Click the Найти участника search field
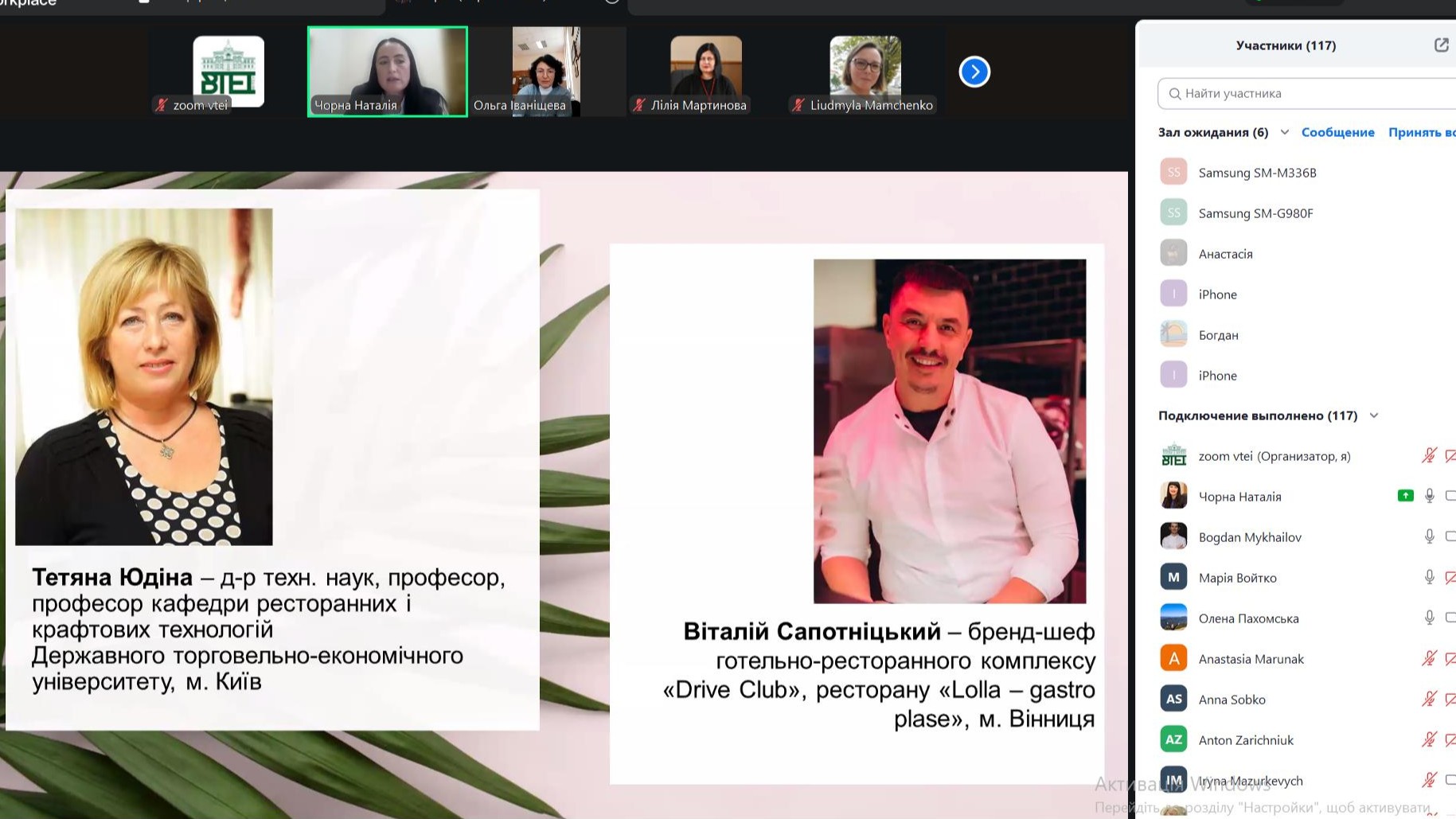This screenshot has width=1456, height=819. click(1306, 93)
